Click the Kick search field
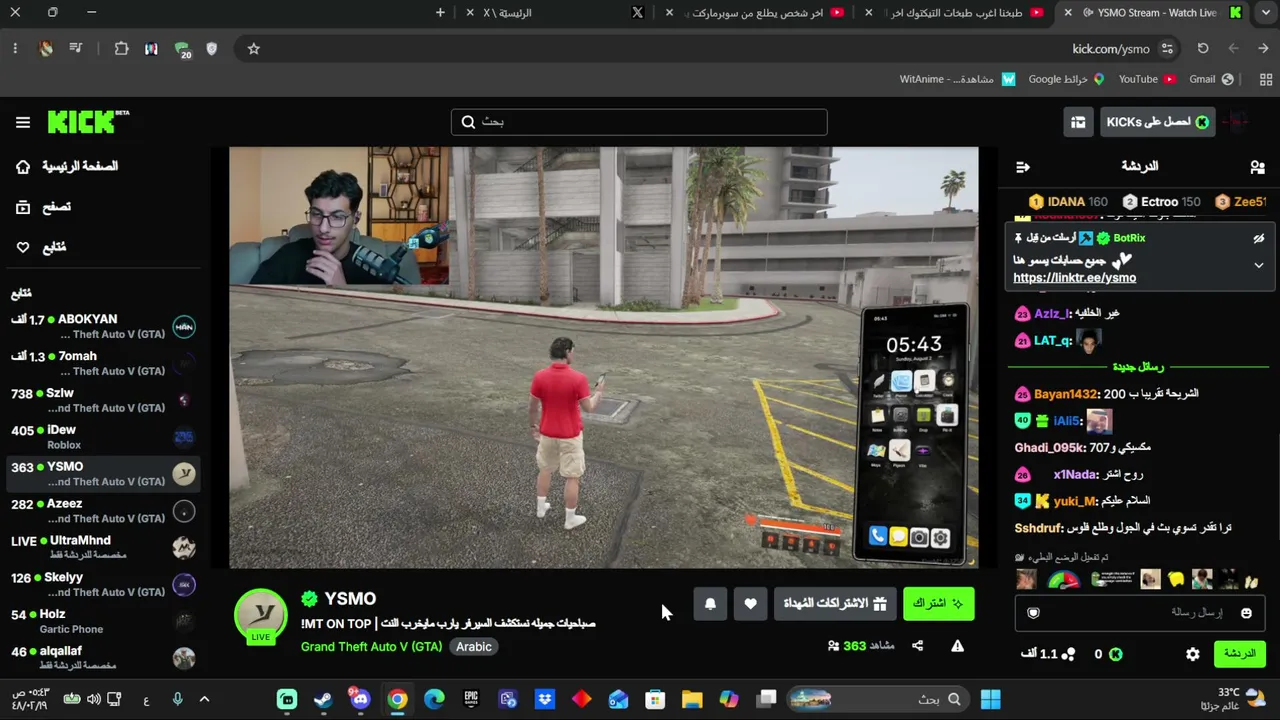 639,122
